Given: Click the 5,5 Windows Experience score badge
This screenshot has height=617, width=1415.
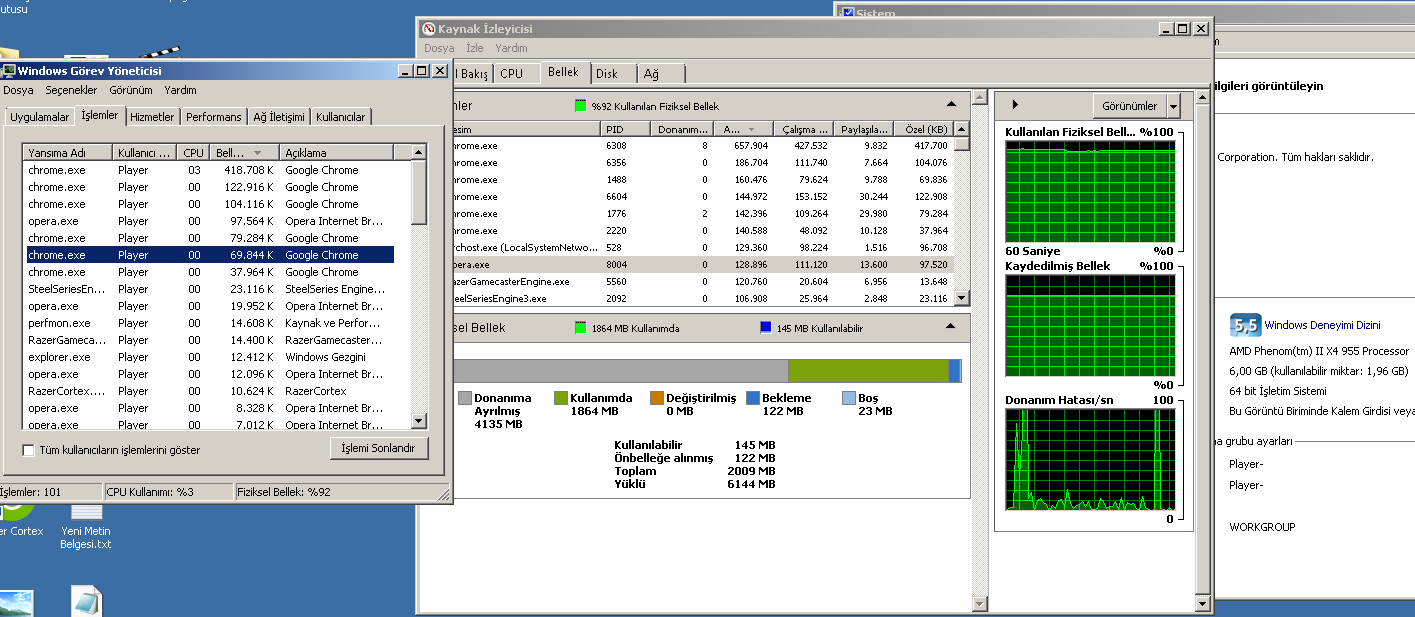Looking at the screenshot, I should (1245, 325).
